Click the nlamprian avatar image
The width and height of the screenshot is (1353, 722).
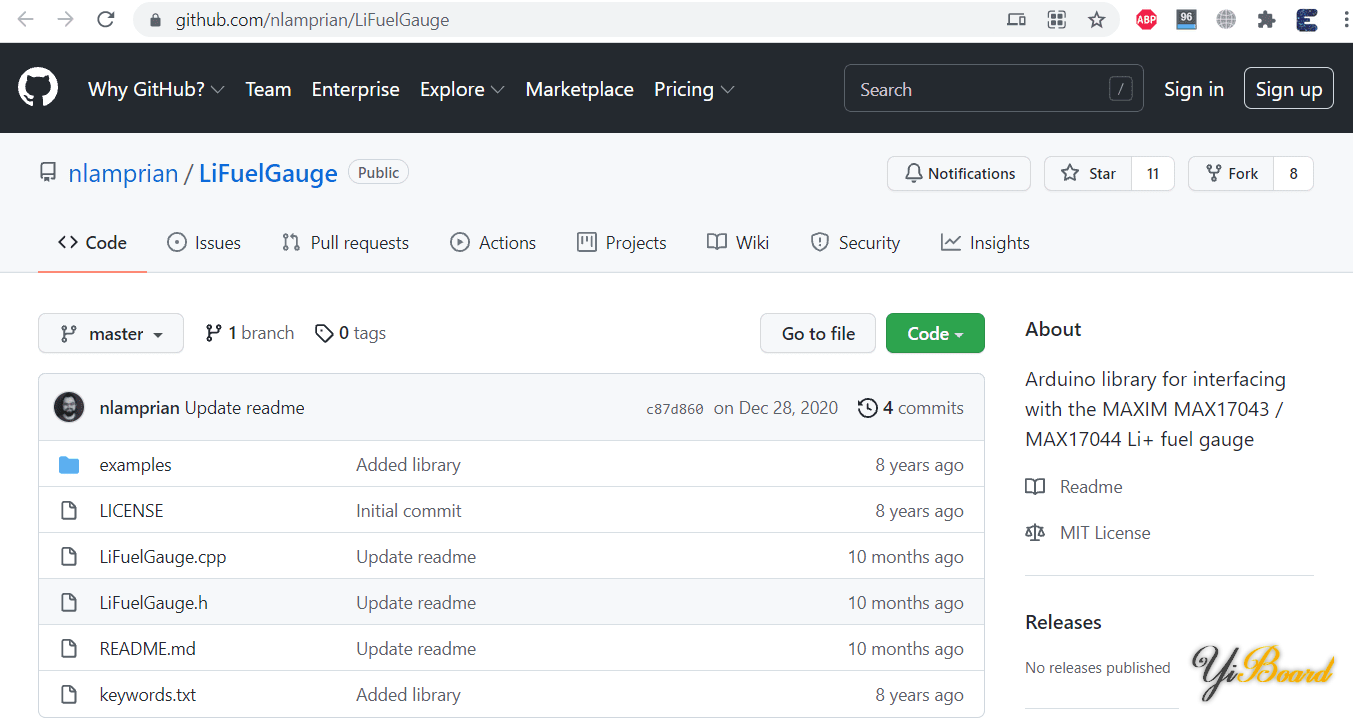69,408
